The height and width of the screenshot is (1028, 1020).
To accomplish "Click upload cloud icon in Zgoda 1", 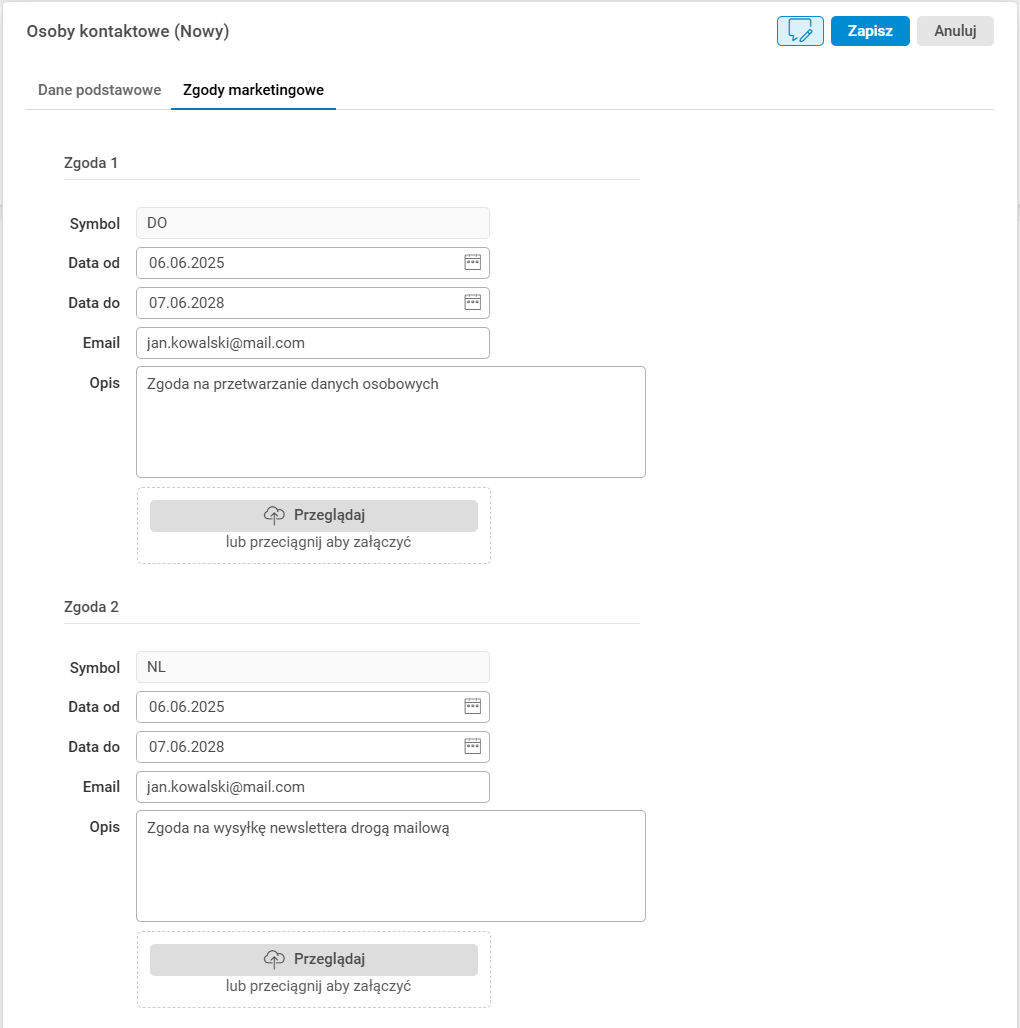I will pos(274,515).
